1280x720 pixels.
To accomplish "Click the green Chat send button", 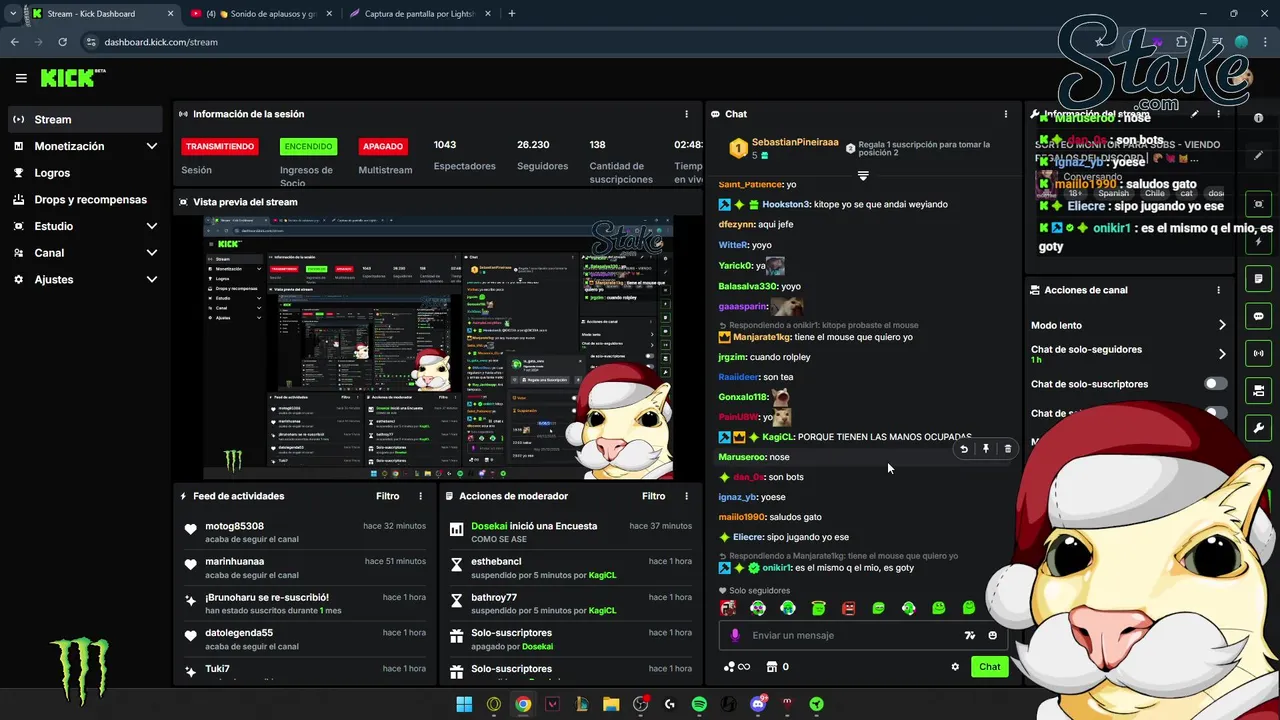I will (989, 667).
